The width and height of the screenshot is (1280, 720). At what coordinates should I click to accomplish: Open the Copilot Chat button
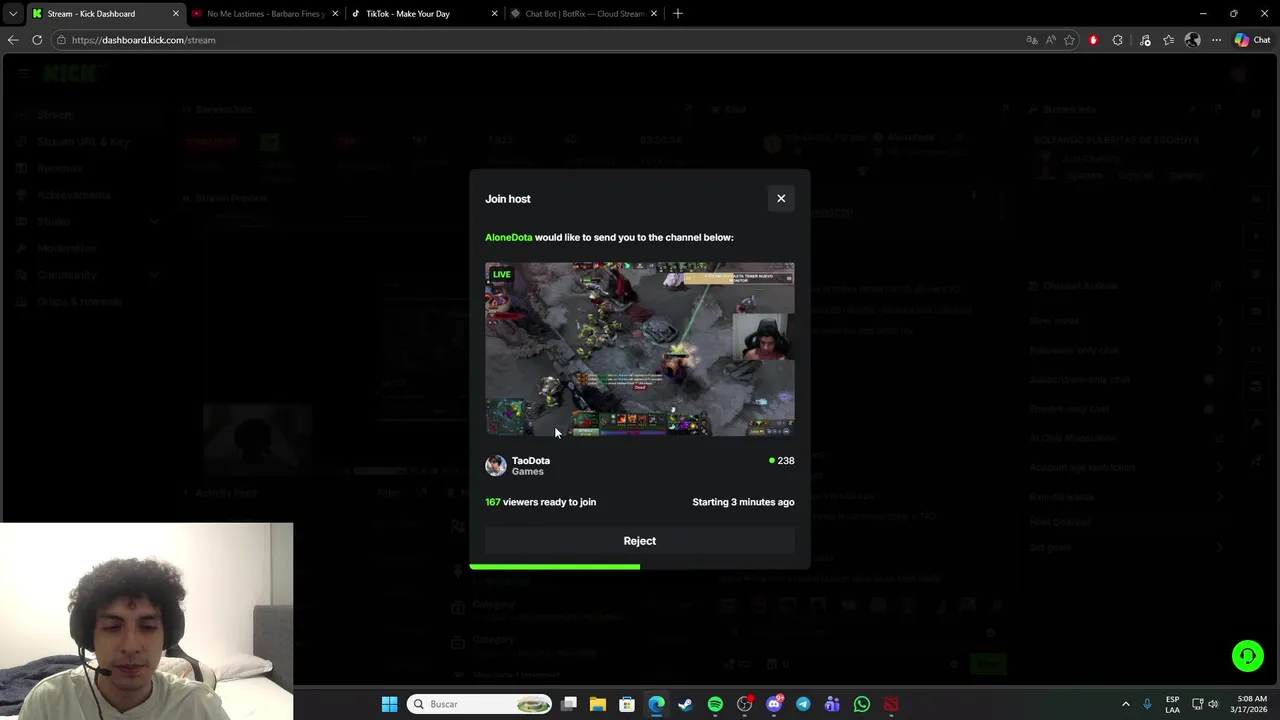(1252, 40)
